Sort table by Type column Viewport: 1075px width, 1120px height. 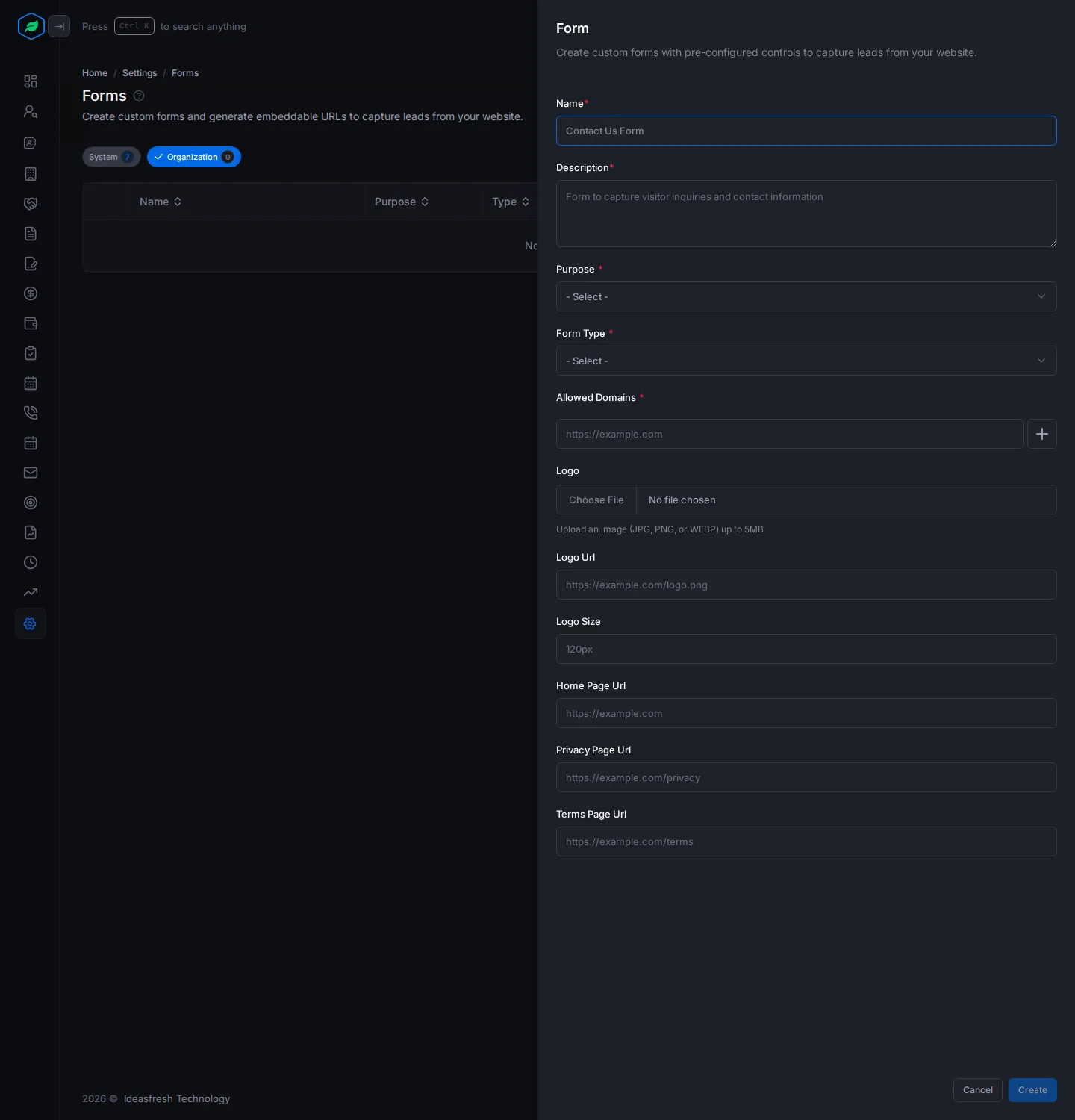click(511, 202)
